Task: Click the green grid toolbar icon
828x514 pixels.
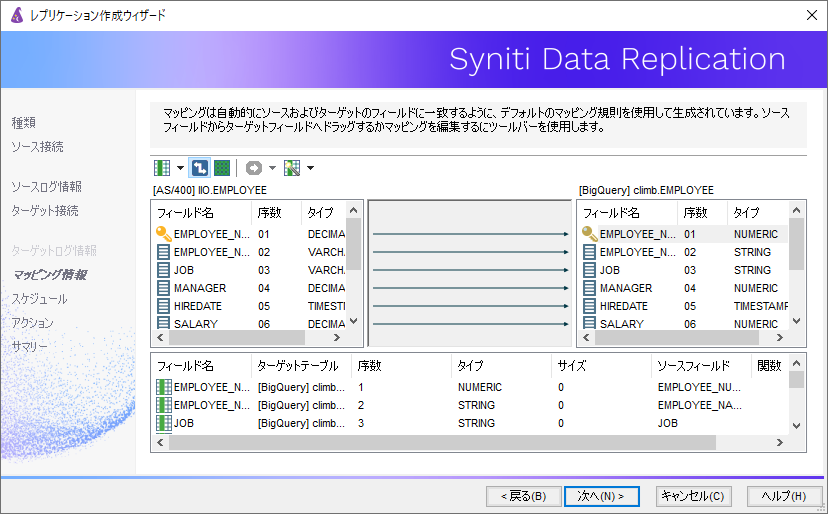Action: (222, 168)
